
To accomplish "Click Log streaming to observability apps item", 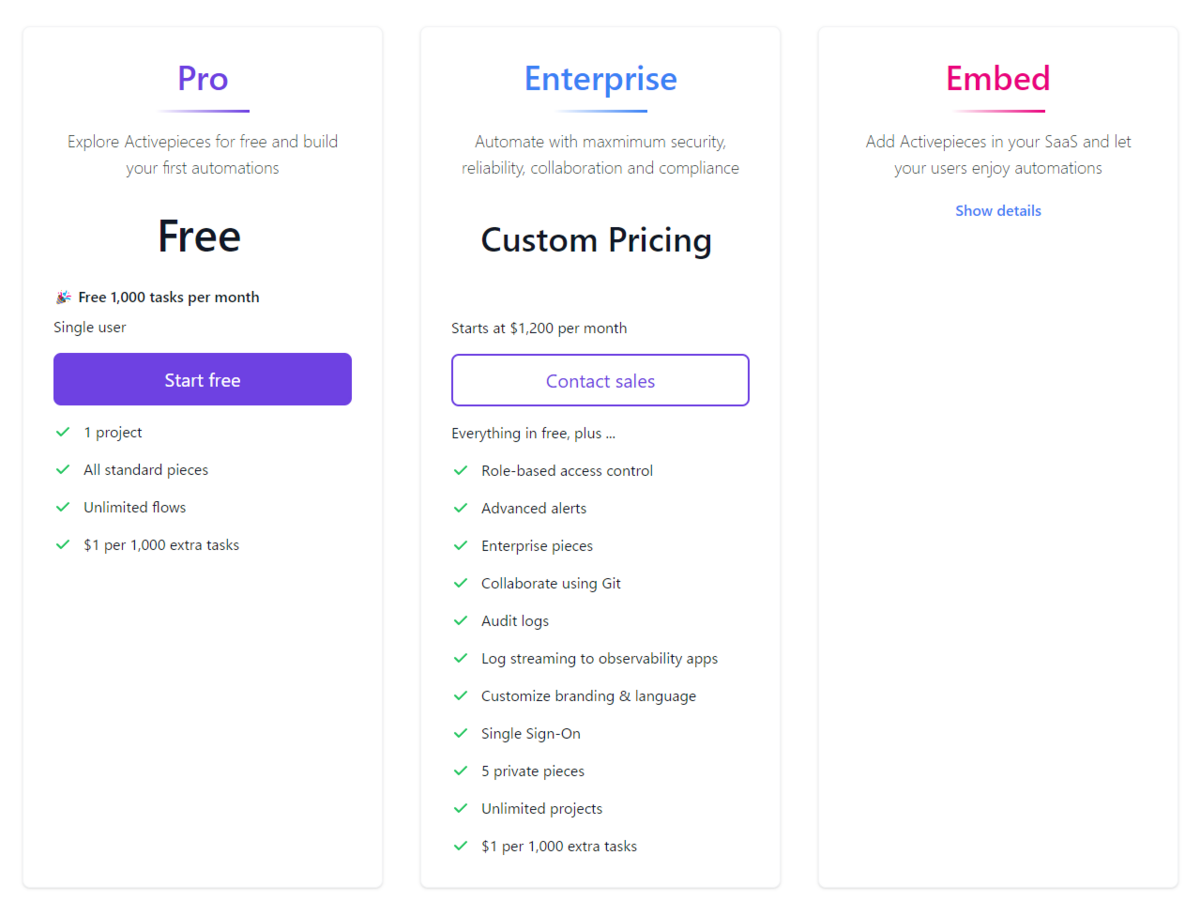I will tap(599, 658).
